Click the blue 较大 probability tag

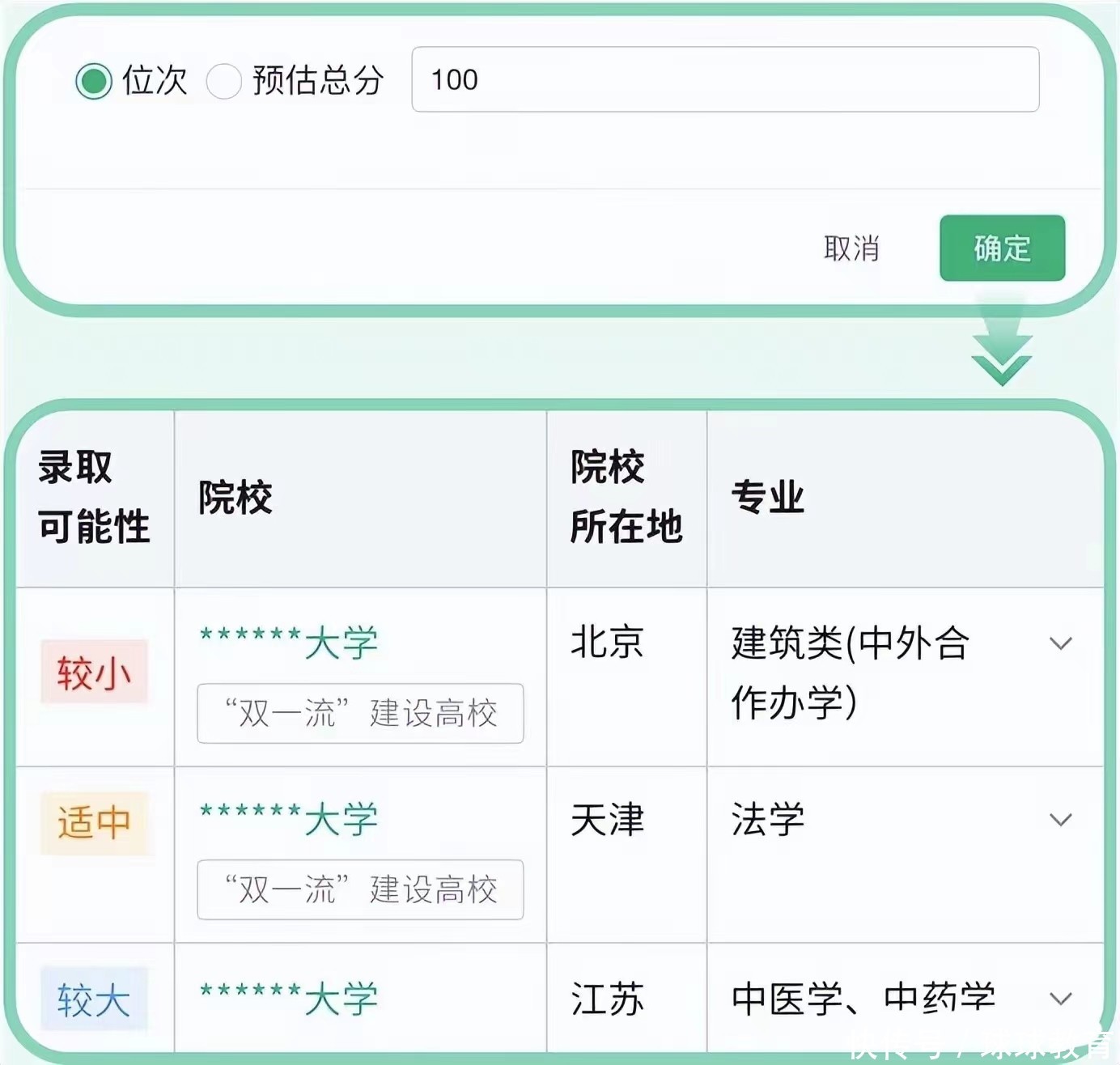[94, 999]
